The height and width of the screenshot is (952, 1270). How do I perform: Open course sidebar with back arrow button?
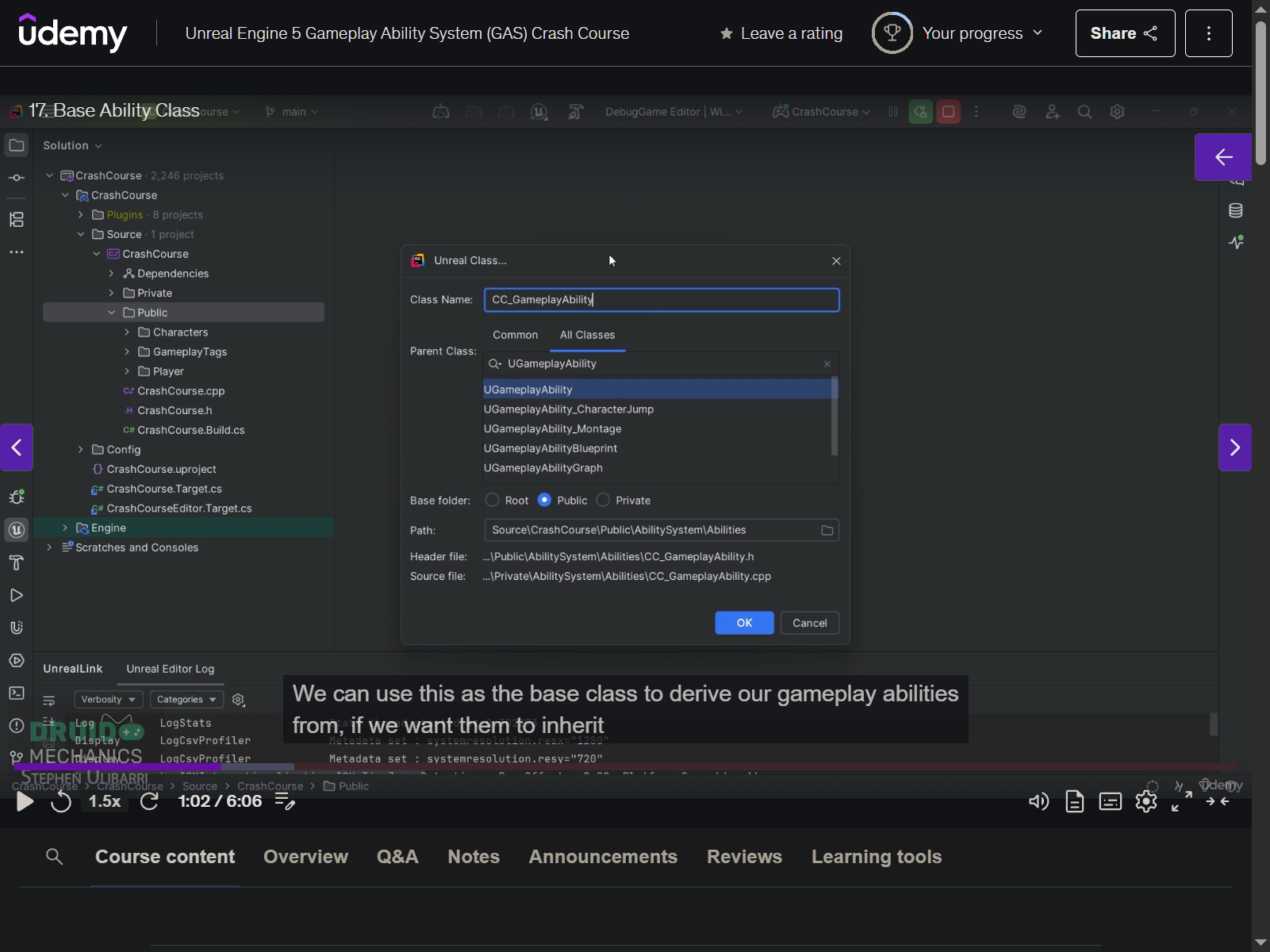click(1223, 157)
